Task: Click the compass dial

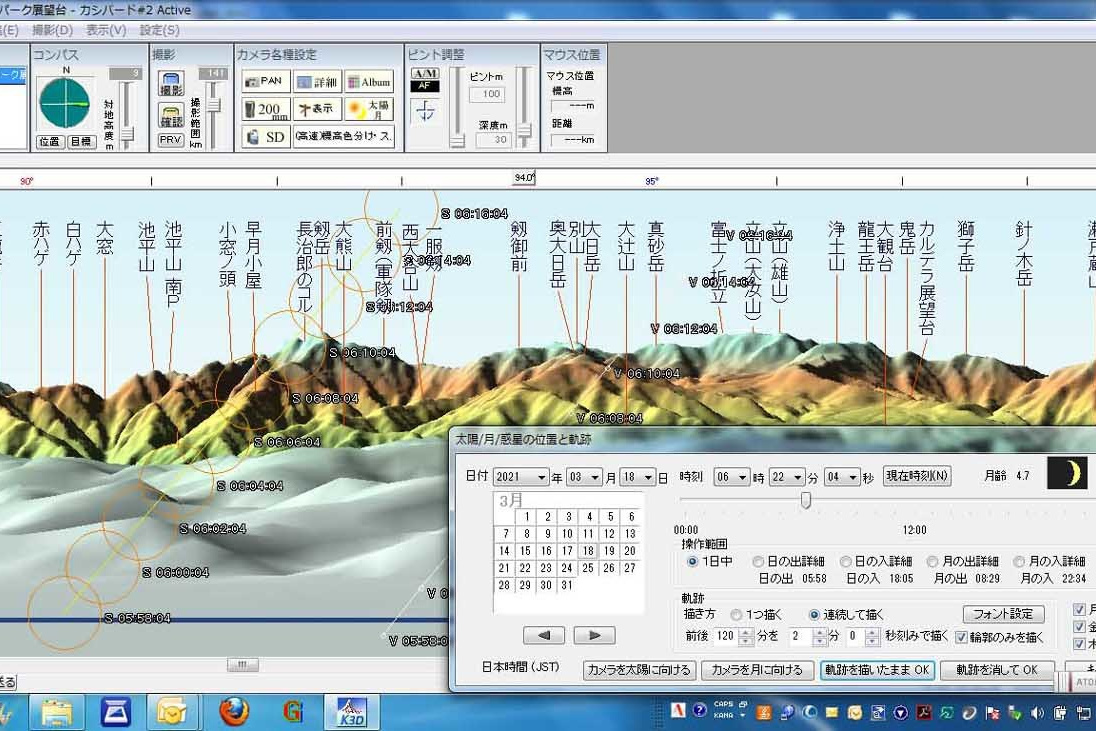Action: click(64, 103)
